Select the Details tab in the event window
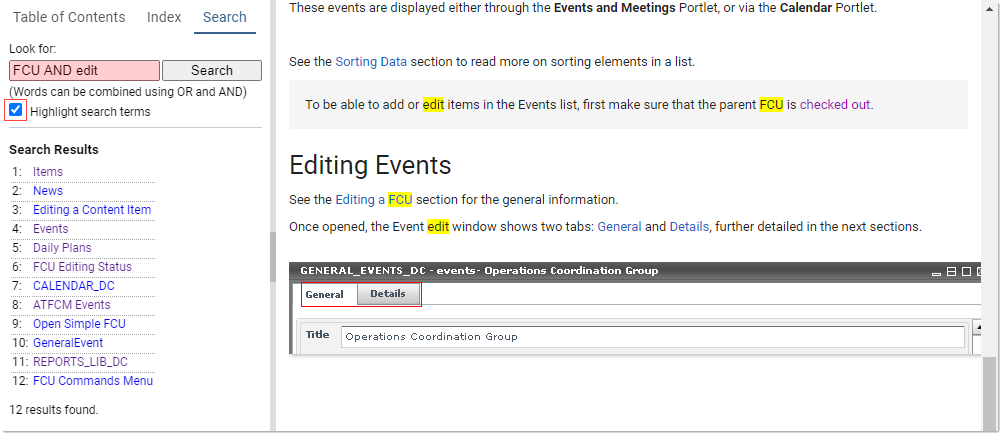The image size is (1003, 436). click(388, 294)
